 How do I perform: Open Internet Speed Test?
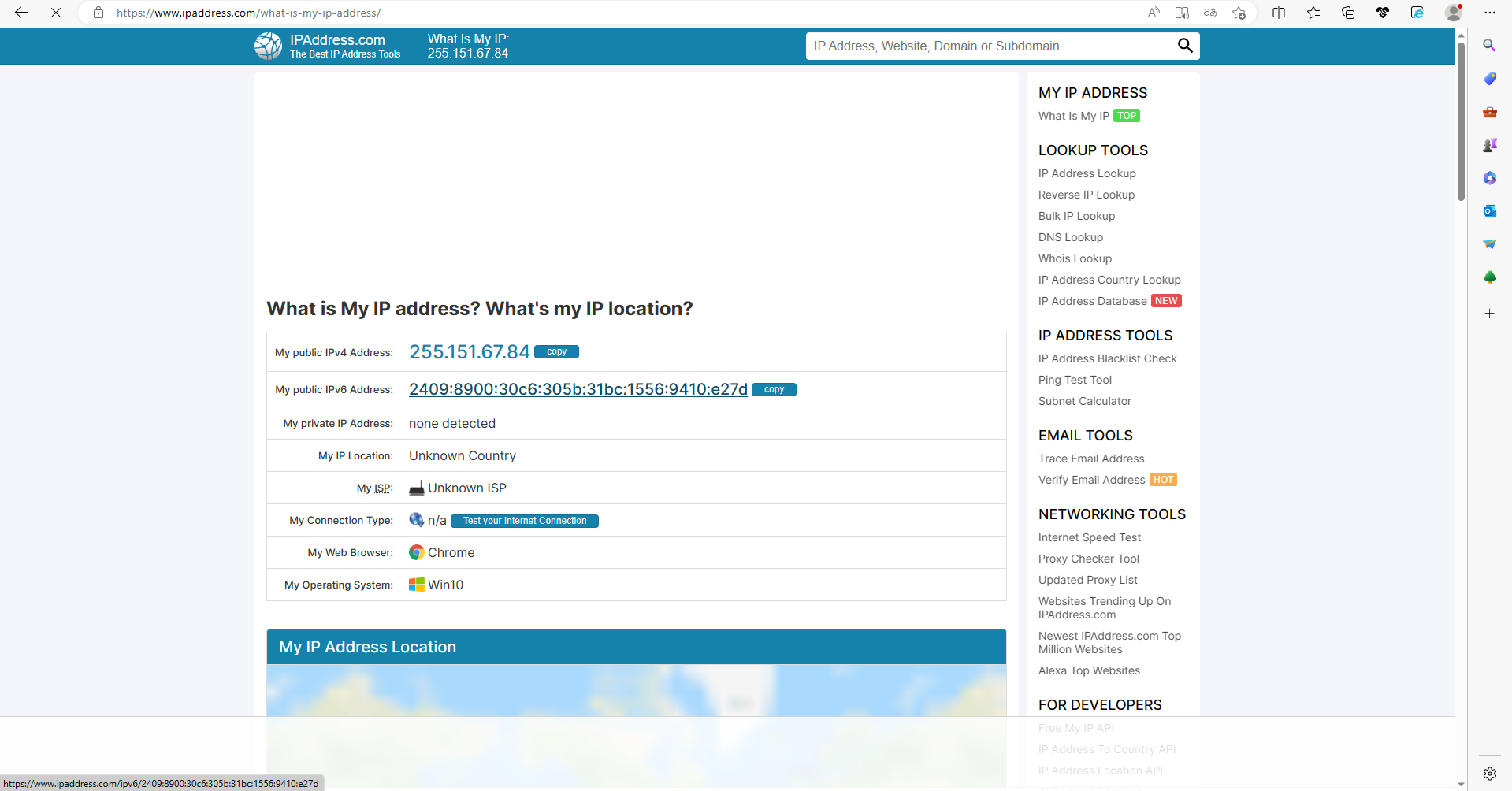click(x=1090, y=537)
